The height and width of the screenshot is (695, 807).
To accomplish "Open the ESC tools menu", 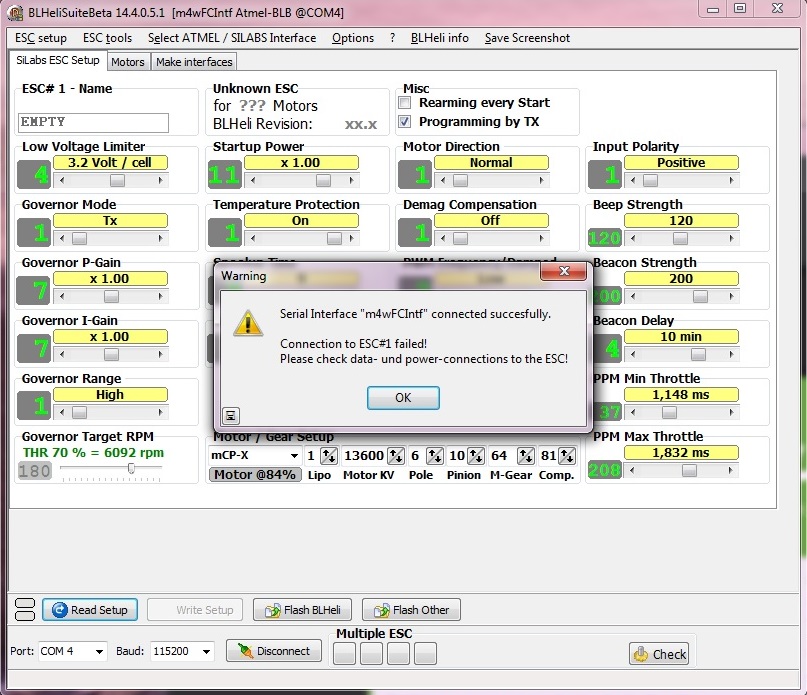I will [107, 38].
